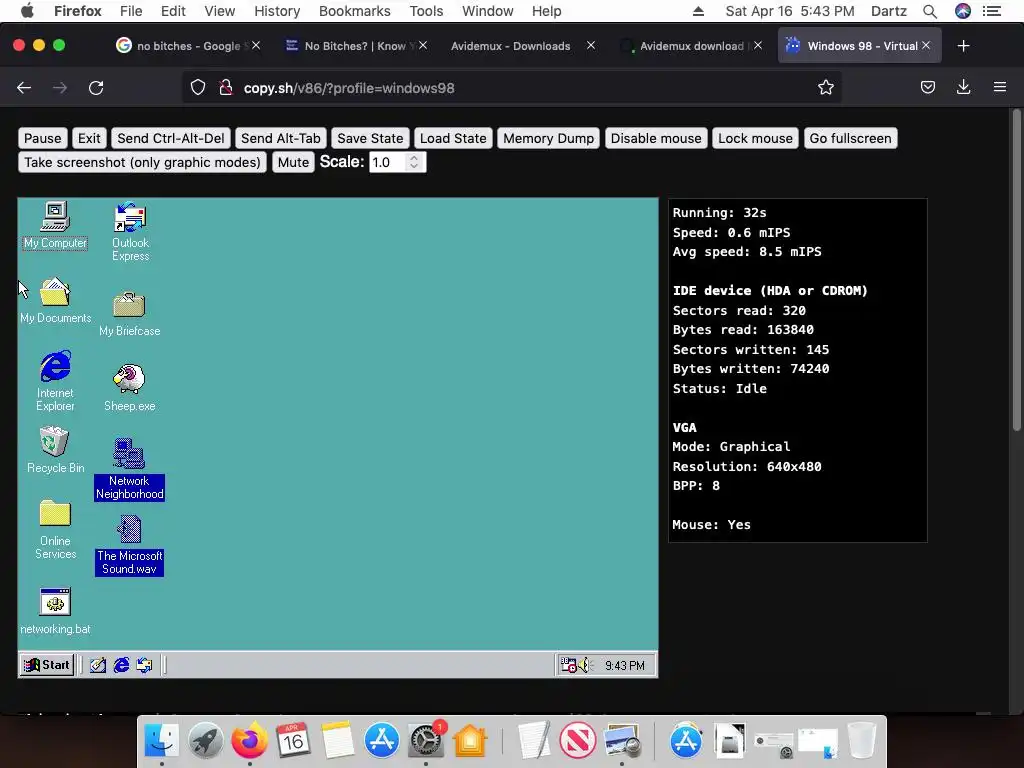The image size is (1024, 768).
Task: Launch Internet Explorer desktop icon
Action: (x=56, y=381)
